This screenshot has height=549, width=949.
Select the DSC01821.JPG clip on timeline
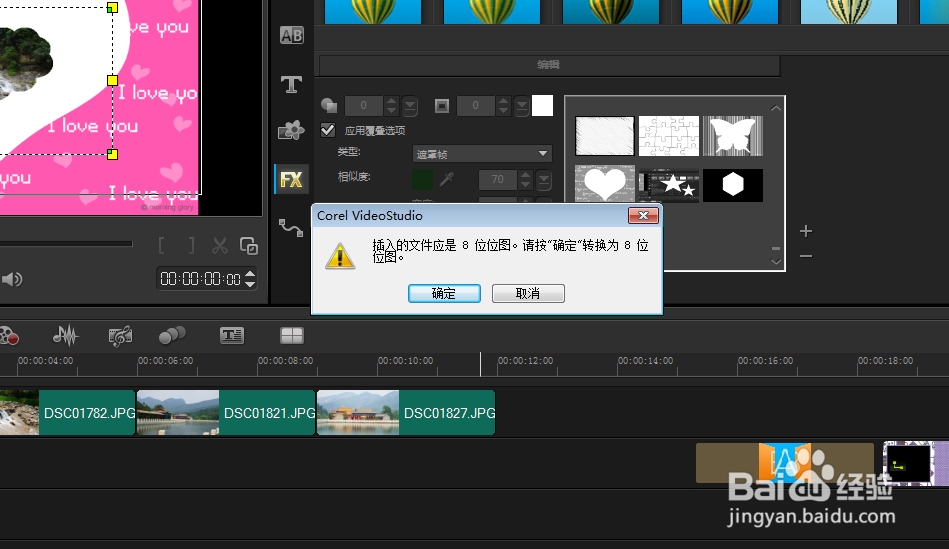[x=226, y=413]
